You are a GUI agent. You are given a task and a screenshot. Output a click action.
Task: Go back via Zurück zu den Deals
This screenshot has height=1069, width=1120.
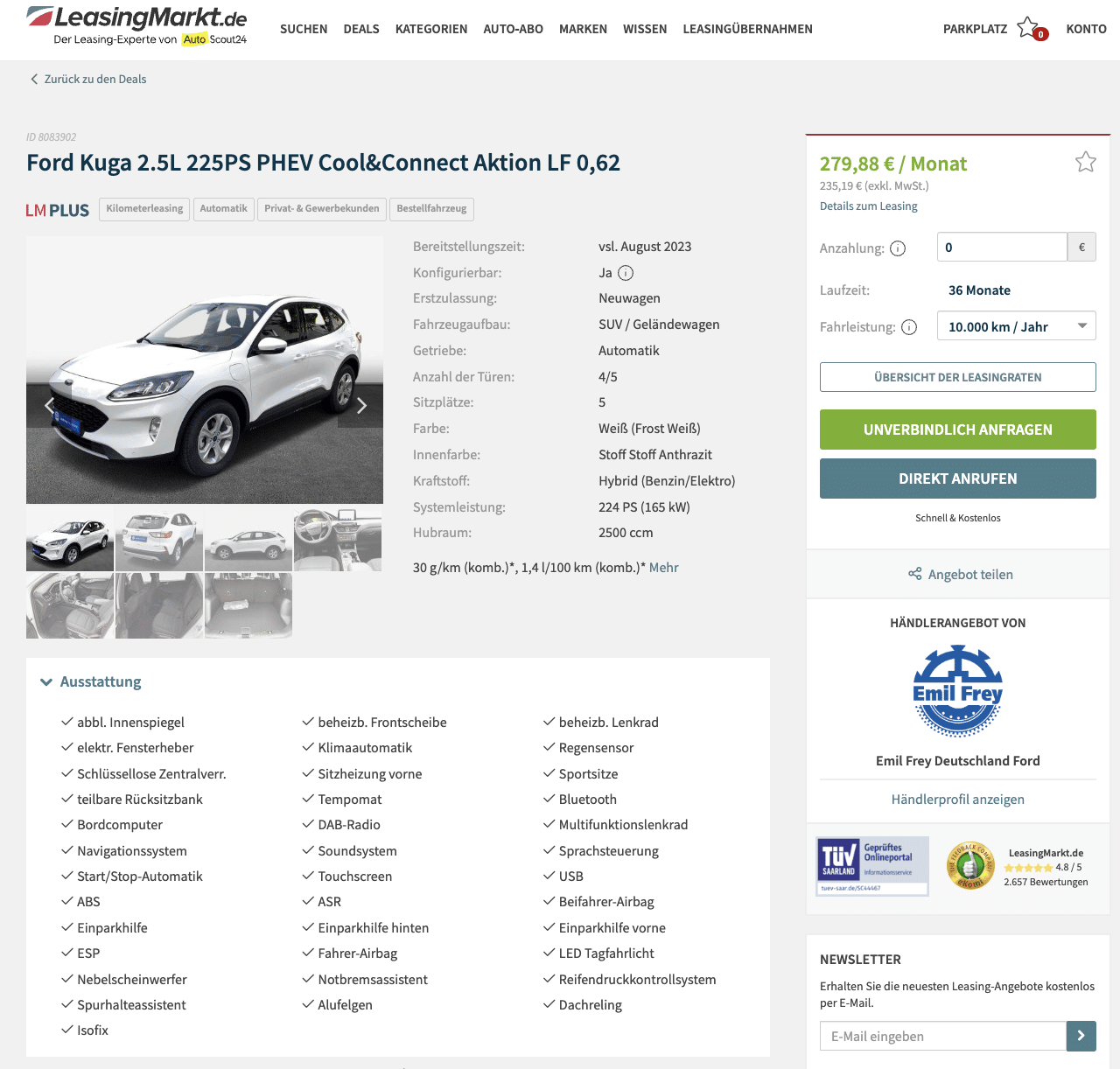pos(95,79)
